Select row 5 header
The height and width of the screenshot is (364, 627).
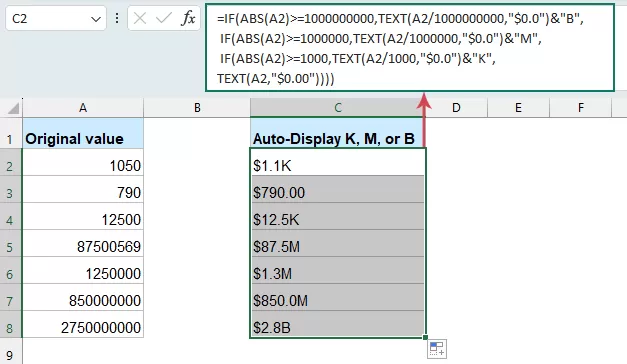[10, 243]
